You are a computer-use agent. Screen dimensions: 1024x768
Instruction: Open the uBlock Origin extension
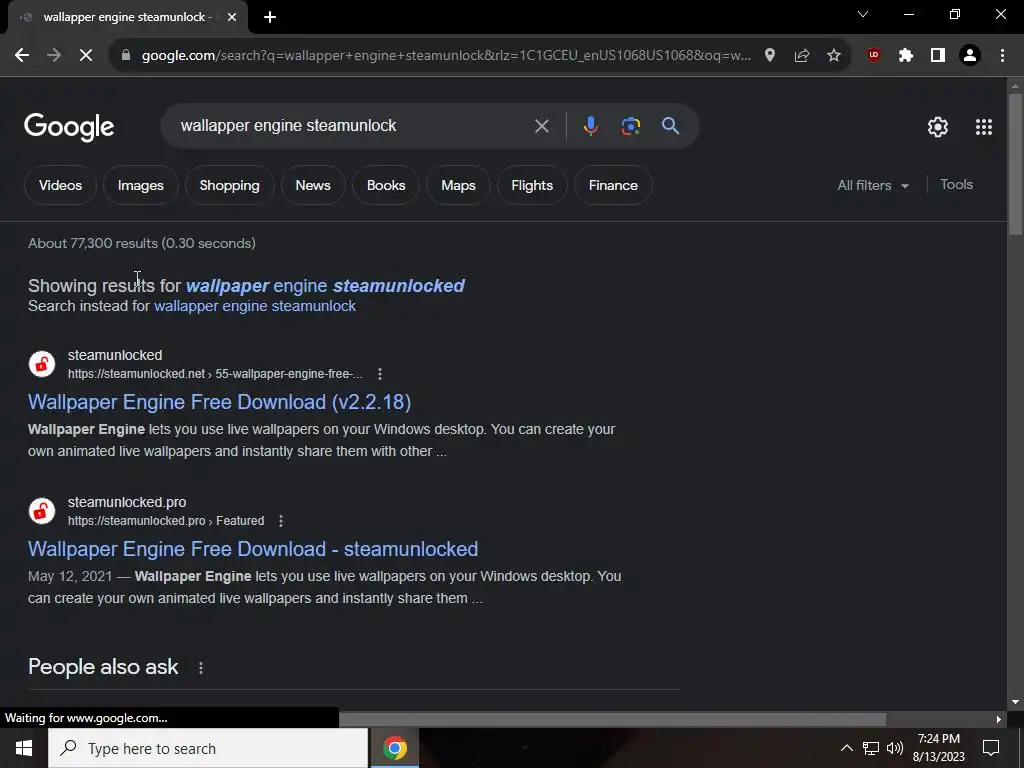point(874,56)
